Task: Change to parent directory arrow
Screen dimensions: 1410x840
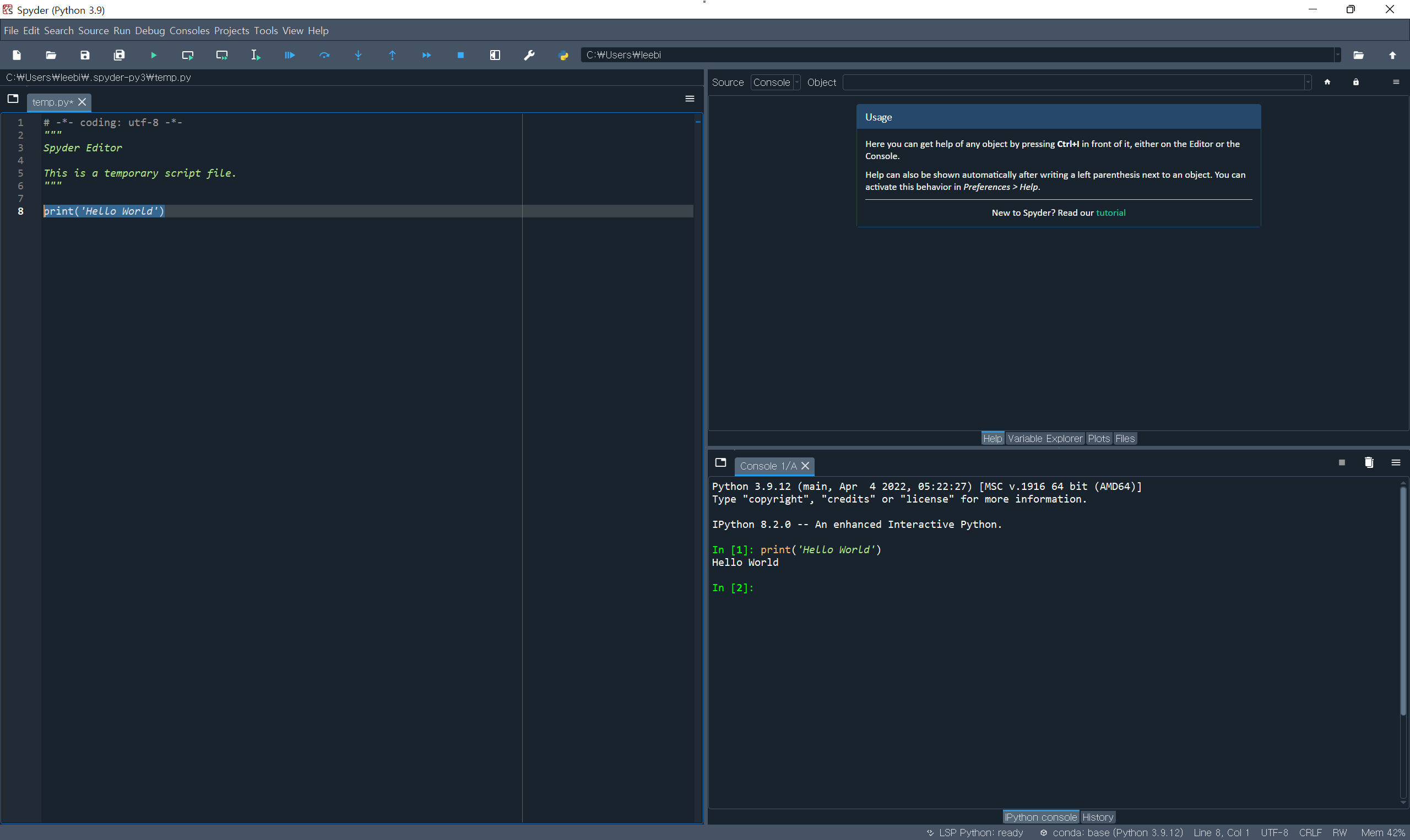Action: point(1392,55)
